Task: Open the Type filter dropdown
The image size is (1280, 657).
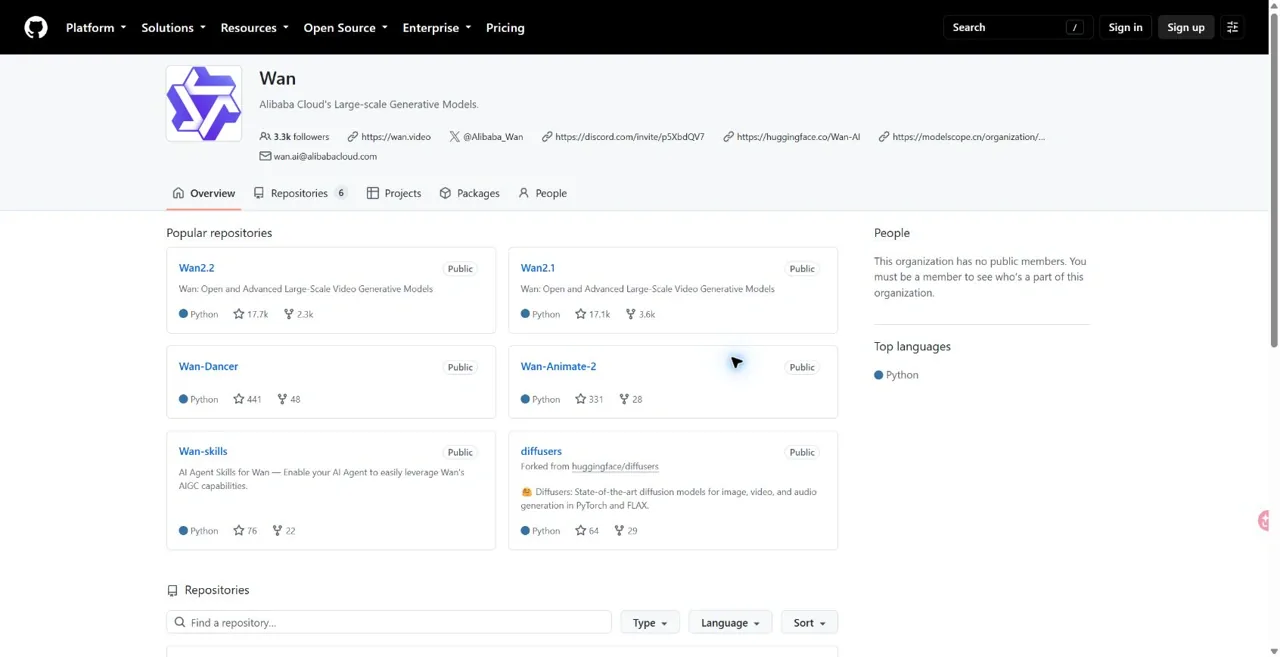Action: (649, 622)
